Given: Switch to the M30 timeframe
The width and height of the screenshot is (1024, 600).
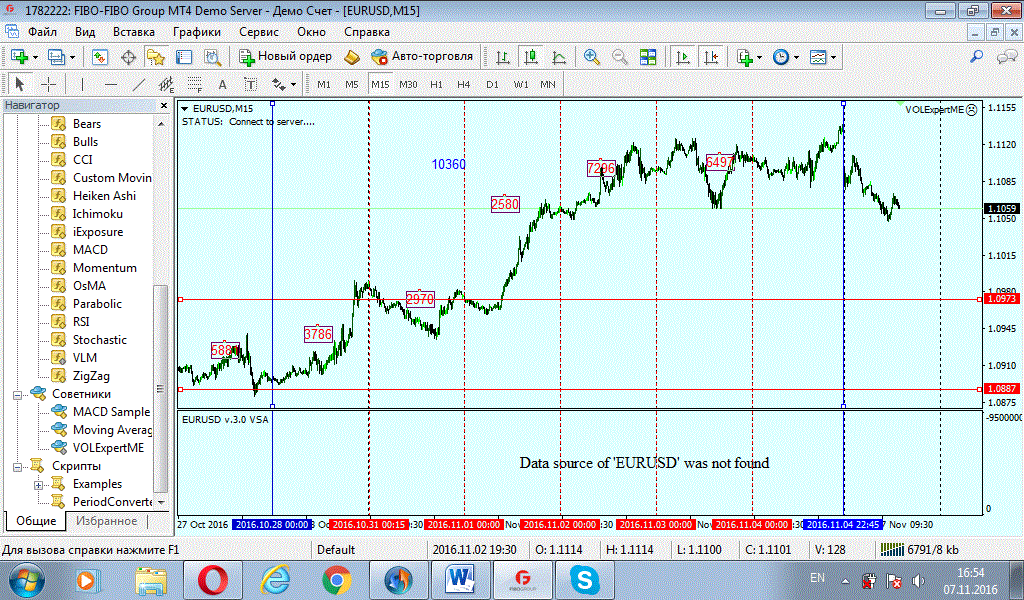Looking at the screenshot, I should point(408,84).
